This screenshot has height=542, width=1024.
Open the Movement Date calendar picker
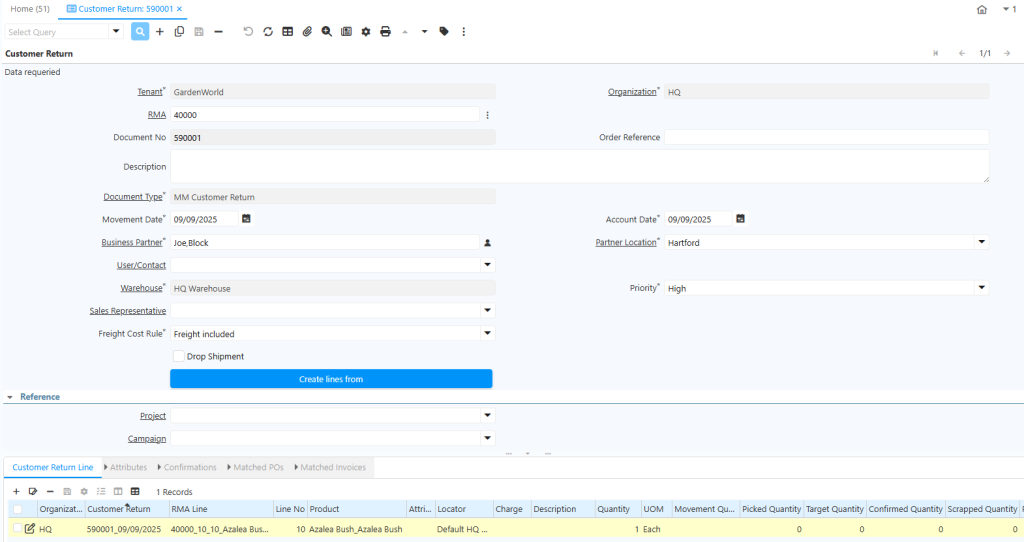(246, 219)
